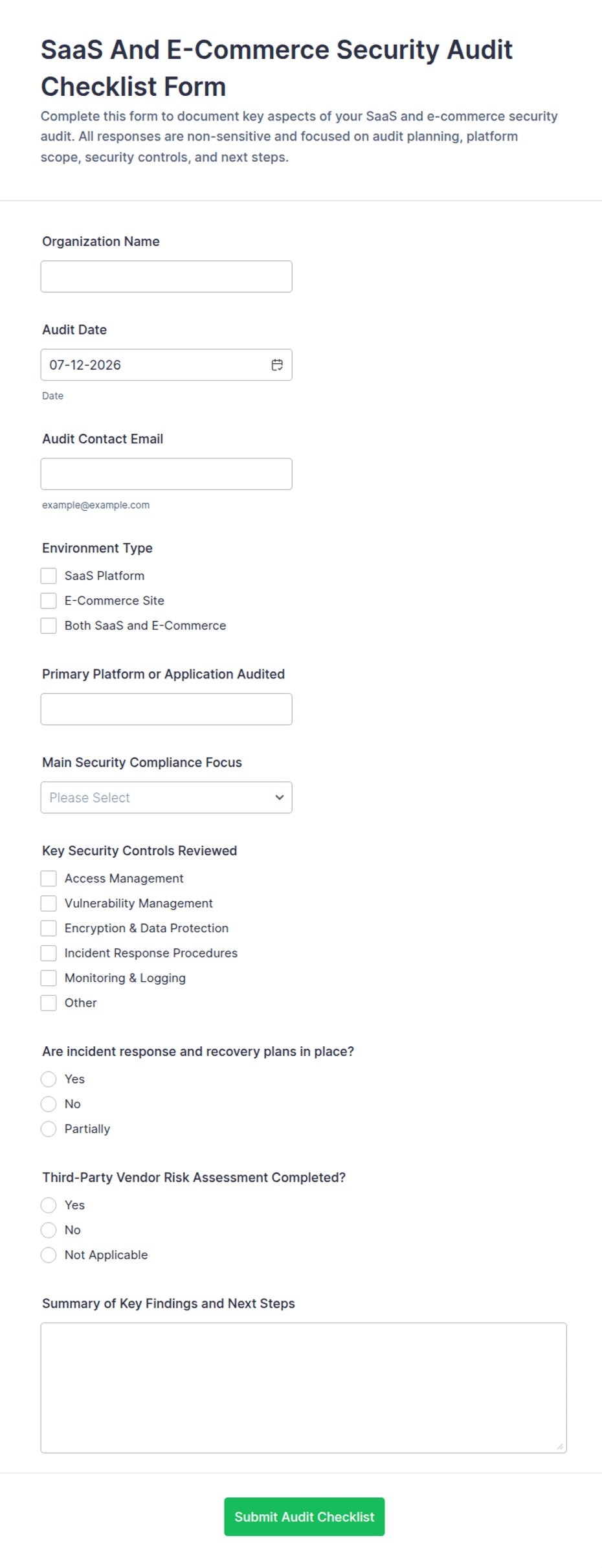
Task: Click the Summary of Key Findings textarea
Action: click(304, 1388)
